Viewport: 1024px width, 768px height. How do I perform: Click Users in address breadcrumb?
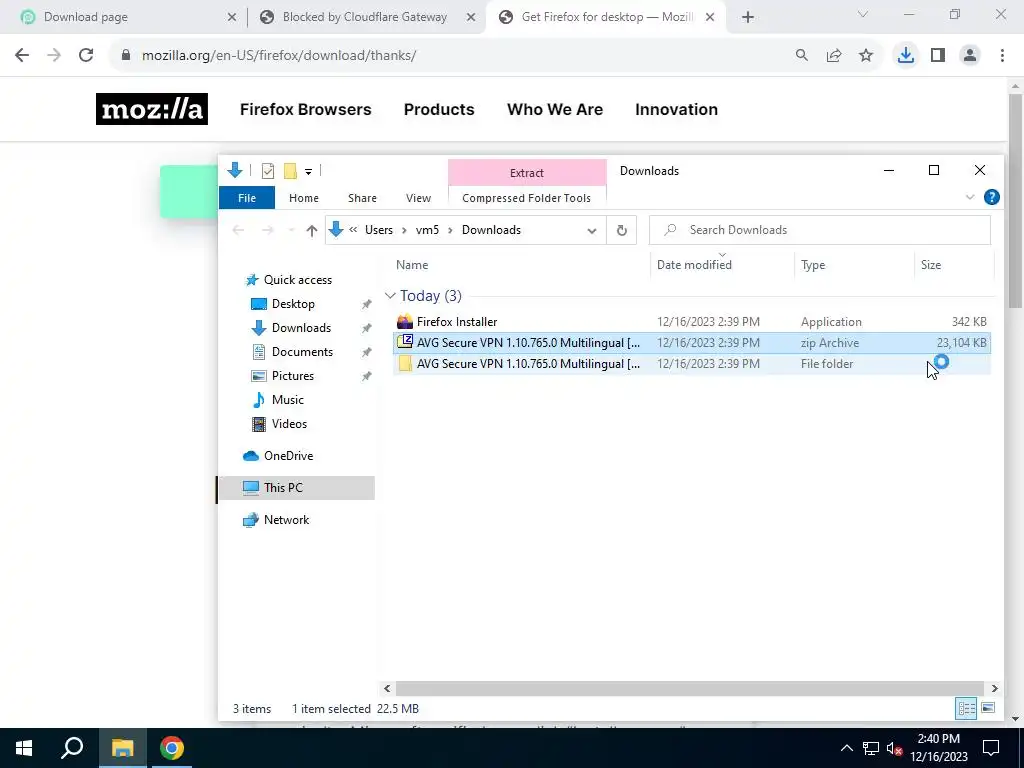(x=379, y=230)
